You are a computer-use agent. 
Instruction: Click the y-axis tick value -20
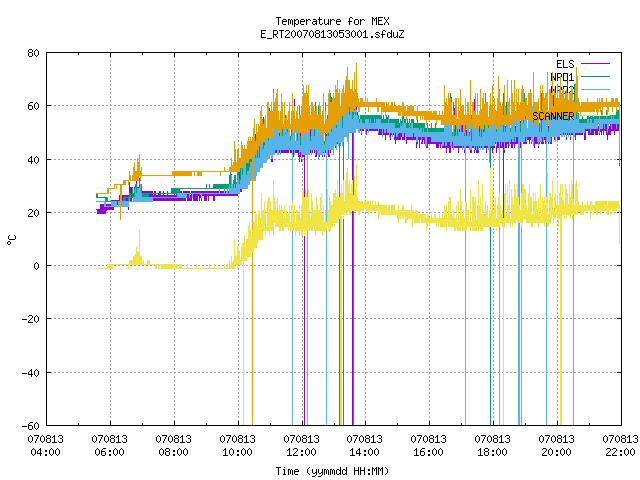tap(31, 319)
